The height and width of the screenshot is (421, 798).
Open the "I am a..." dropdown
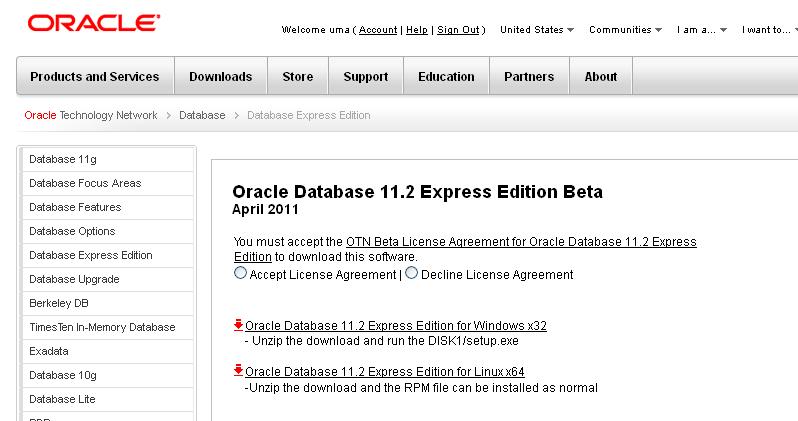pyautogui.click(x=701, y=30)
